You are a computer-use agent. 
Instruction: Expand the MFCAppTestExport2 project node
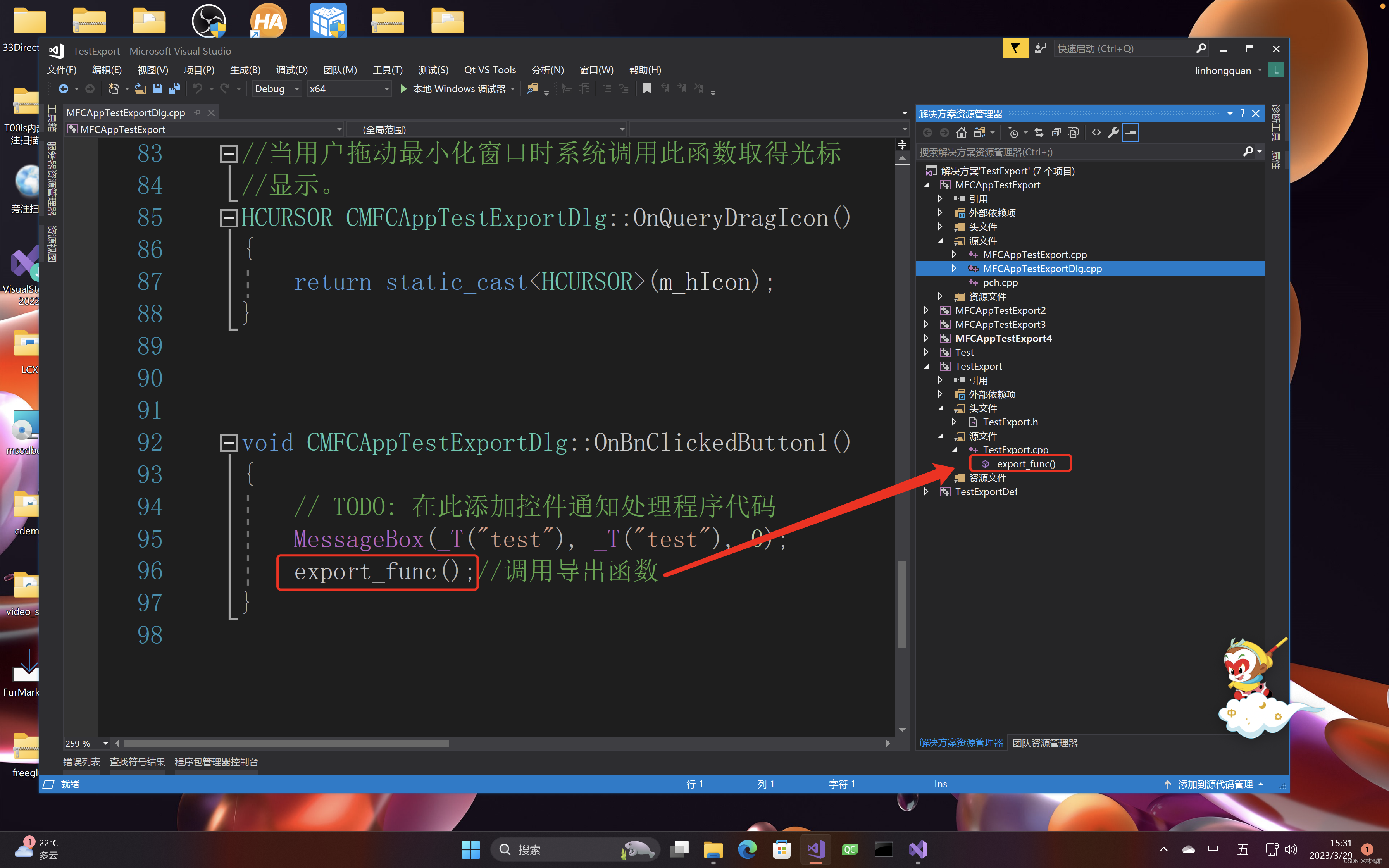(x=926, y=310)
